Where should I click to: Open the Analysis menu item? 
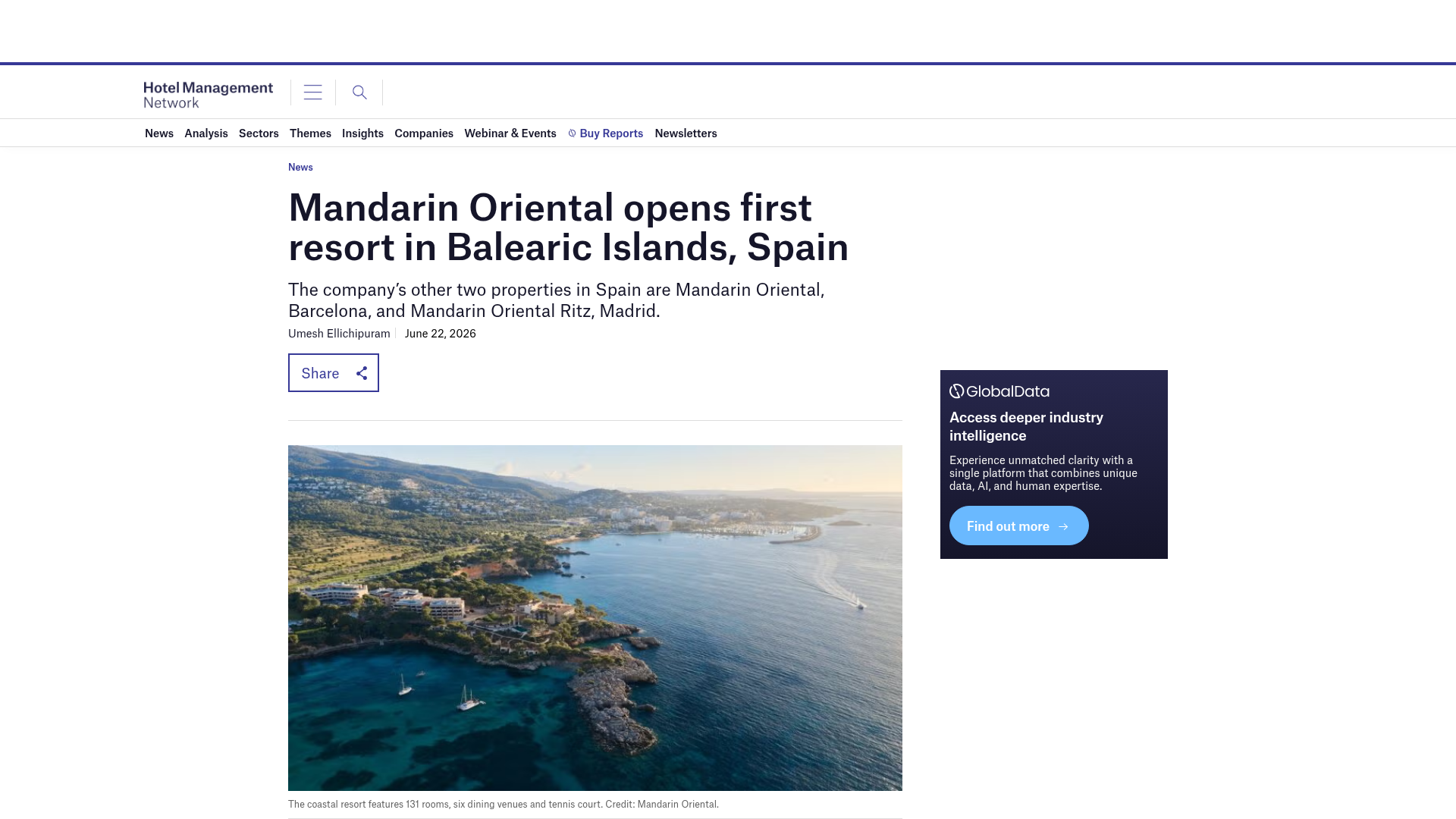point(206,133)
